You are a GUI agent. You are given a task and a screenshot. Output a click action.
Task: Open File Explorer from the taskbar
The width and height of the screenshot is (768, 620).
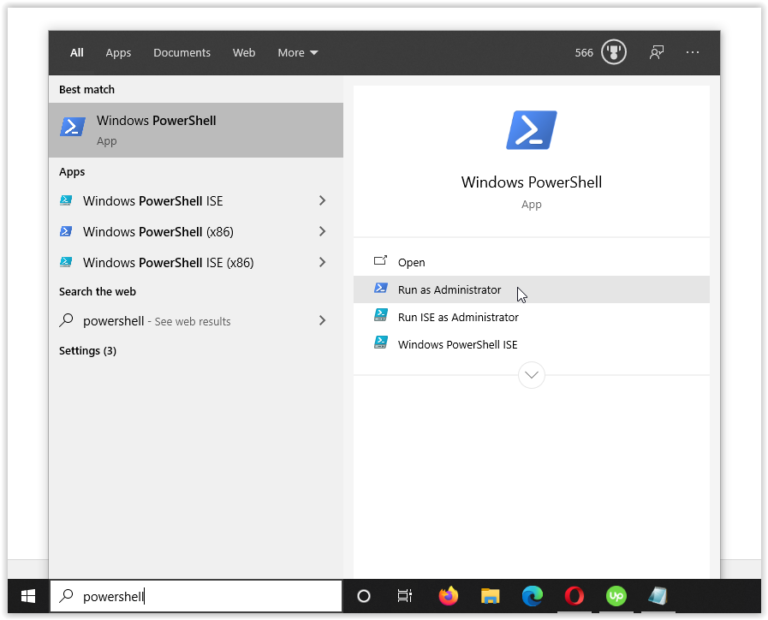coord(490,596)
